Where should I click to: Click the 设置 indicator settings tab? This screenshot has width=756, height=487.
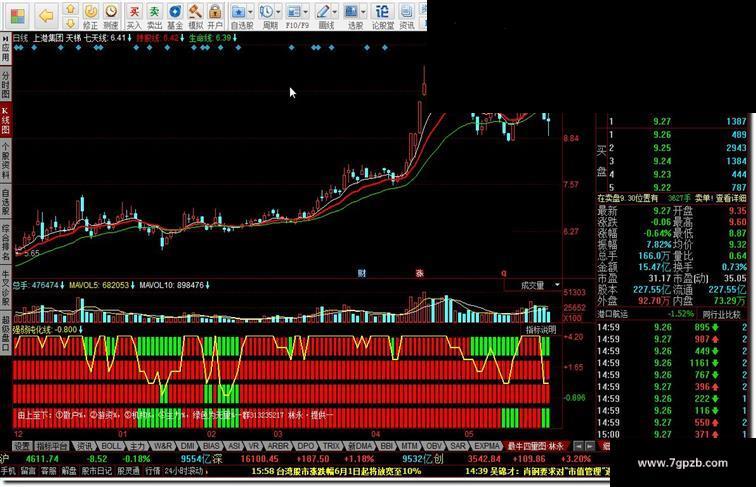tap(22, 446)
